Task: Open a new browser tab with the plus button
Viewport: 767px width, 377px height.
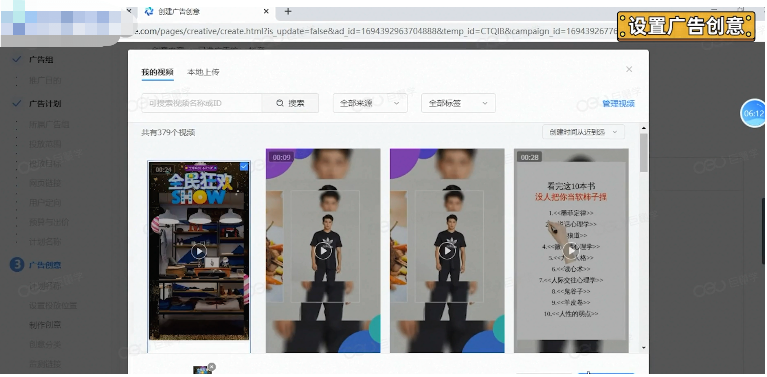Action: coord(288,11)
